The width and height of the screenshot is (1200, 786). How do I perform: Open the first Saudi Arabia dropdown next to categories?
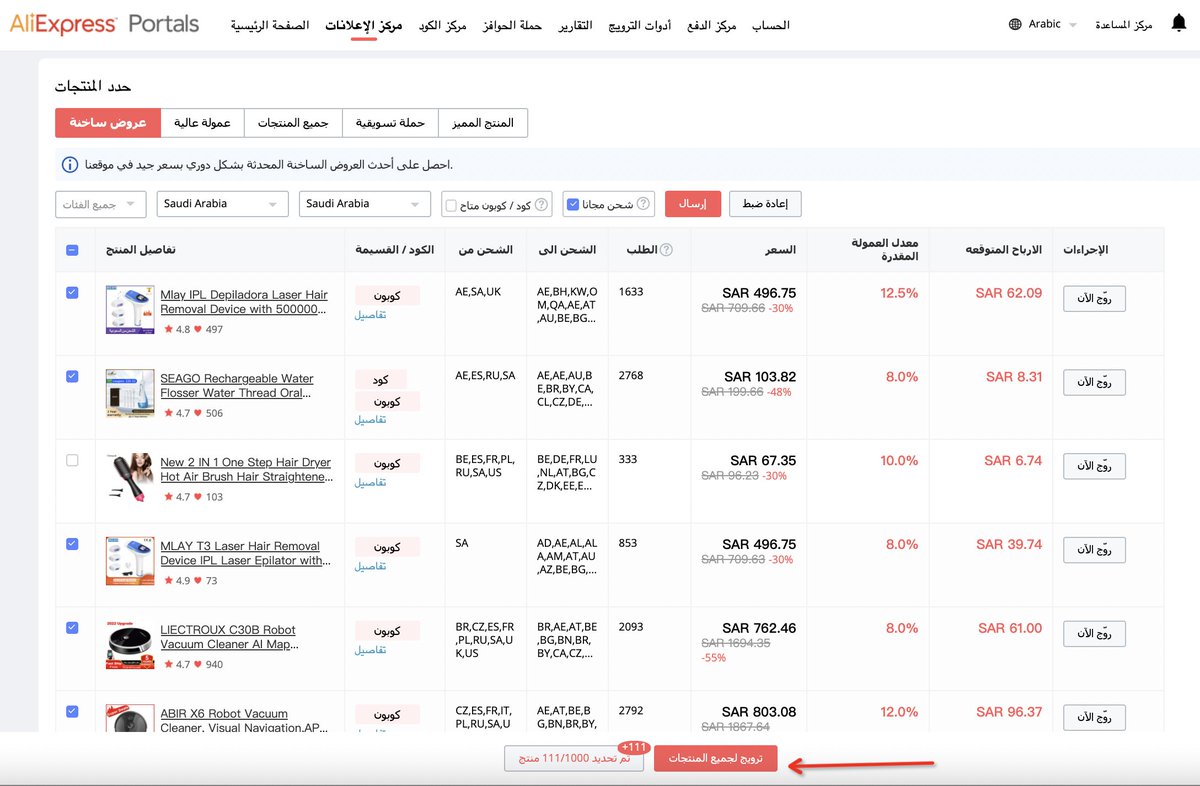point(222,204)
